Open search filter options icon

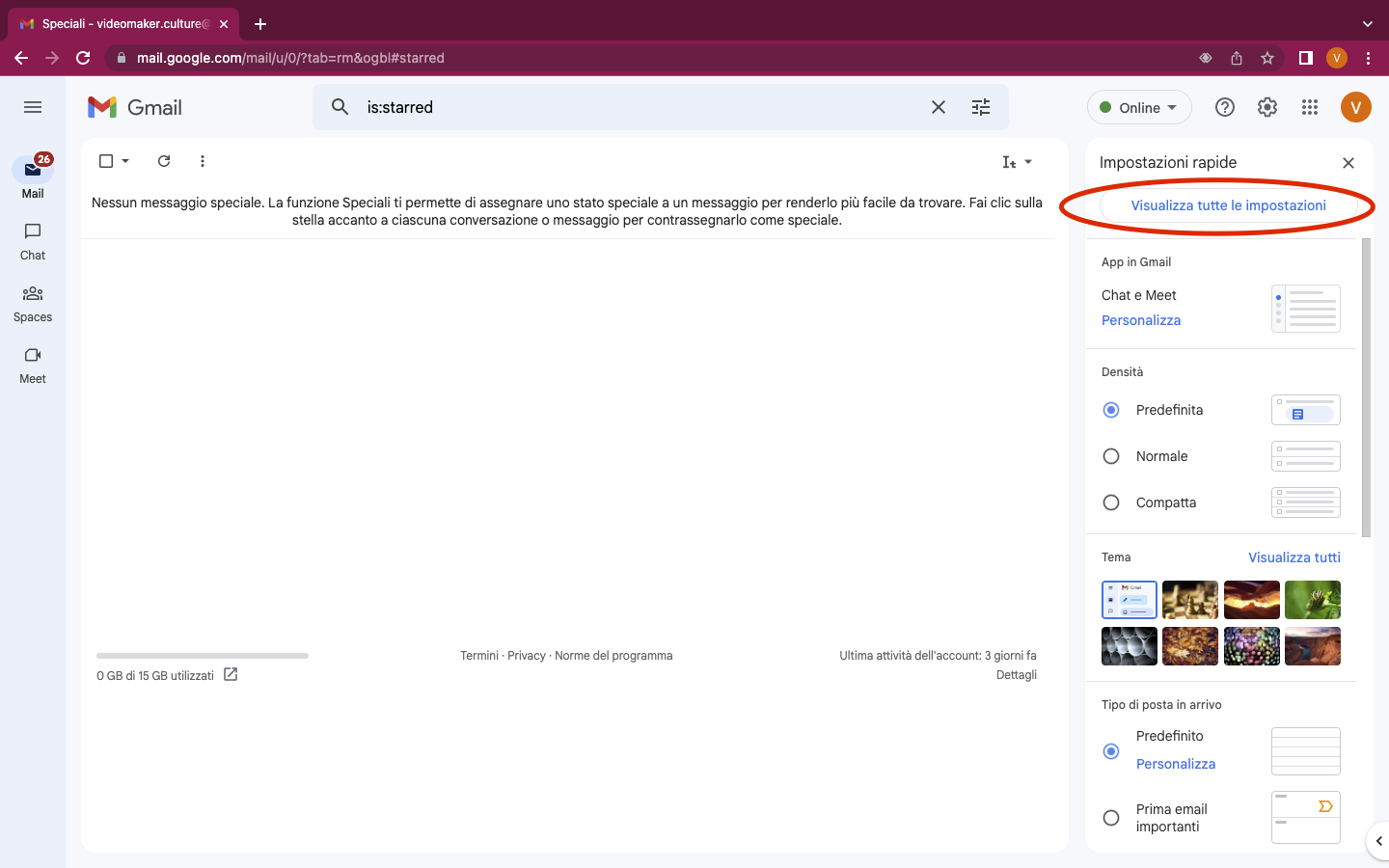click(981, 107)
